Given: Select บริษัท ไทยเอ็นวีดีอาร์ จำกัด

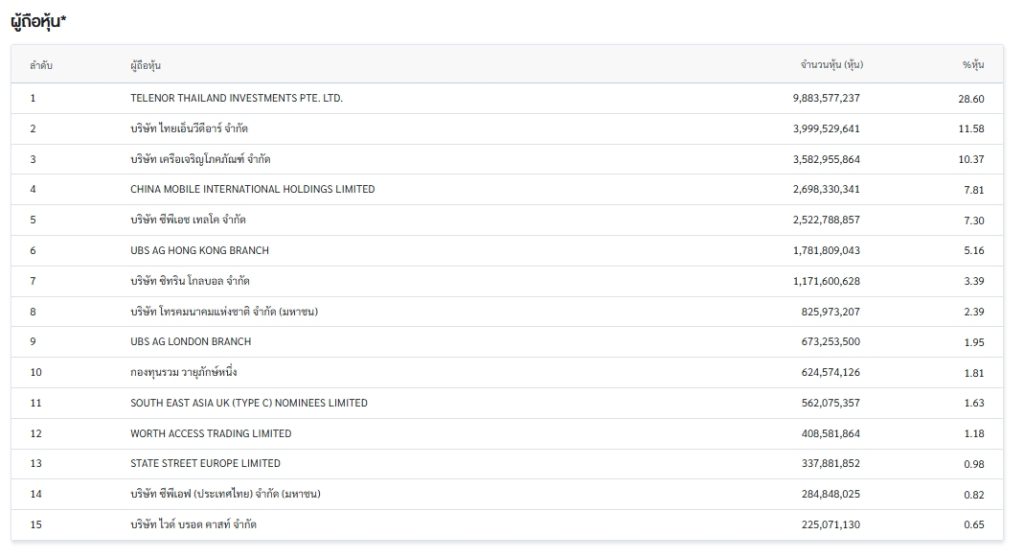Looking at the screenshot, I should (x=189, y=129).
